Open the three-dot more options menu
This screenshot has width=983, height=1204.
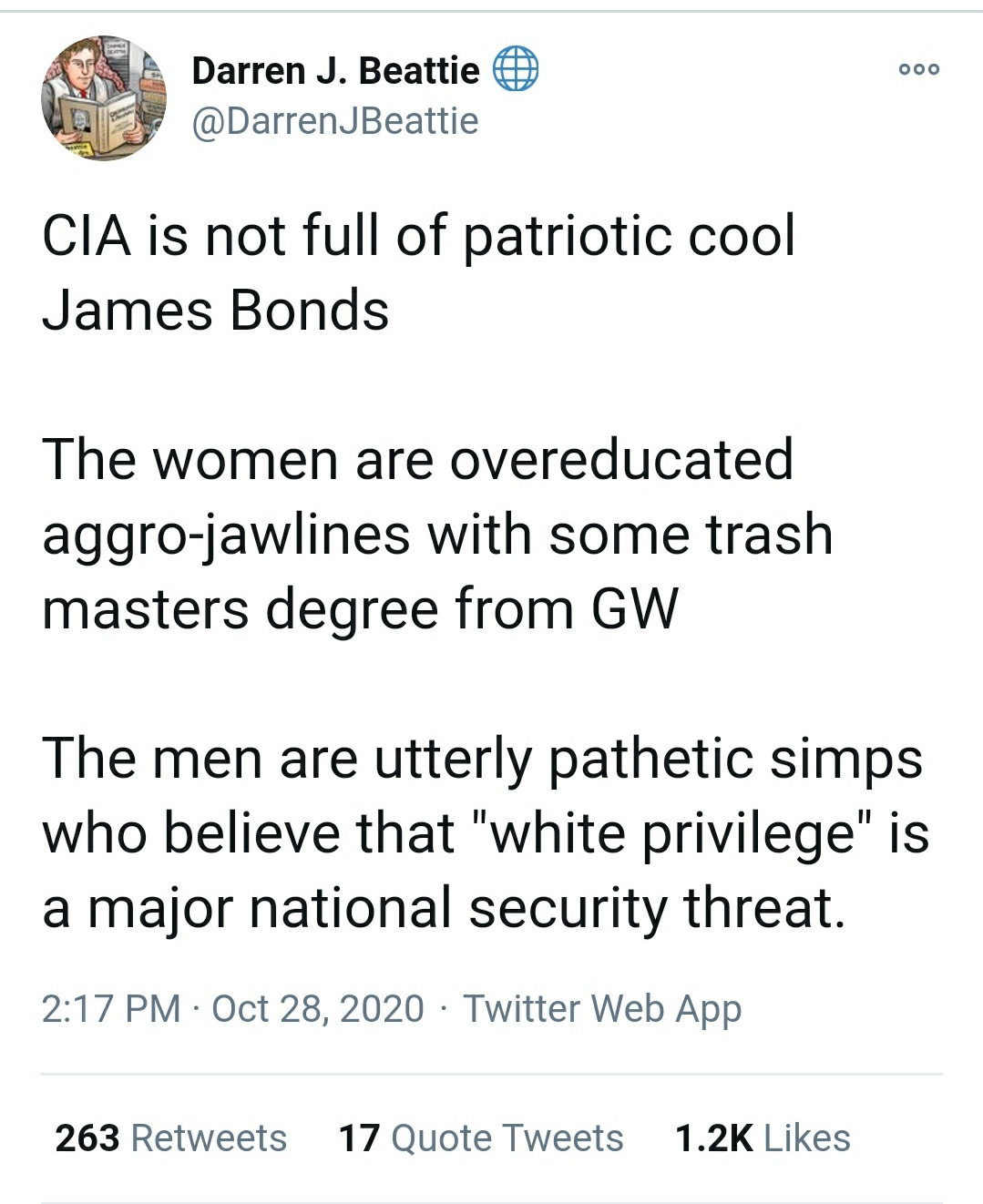918,69
